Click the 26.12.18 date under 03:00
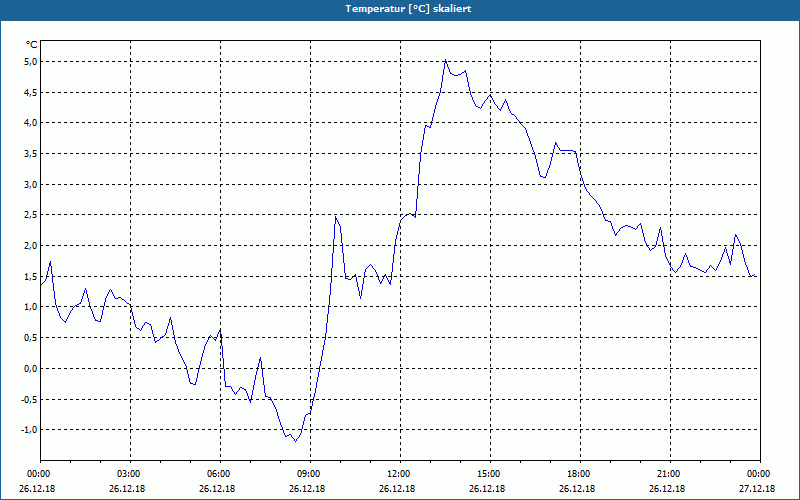 click(x=127, y=489)
